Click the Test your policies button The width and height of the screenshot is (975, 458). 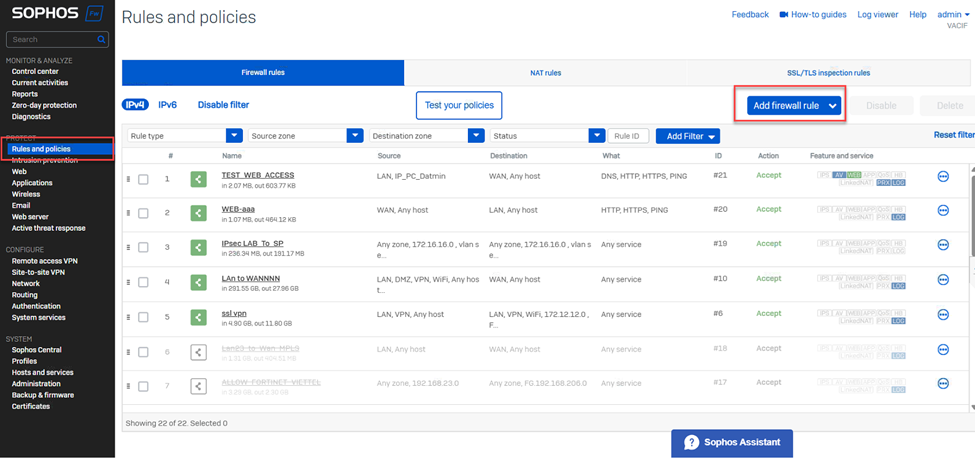pyautogui.click(x=459, y=105)
